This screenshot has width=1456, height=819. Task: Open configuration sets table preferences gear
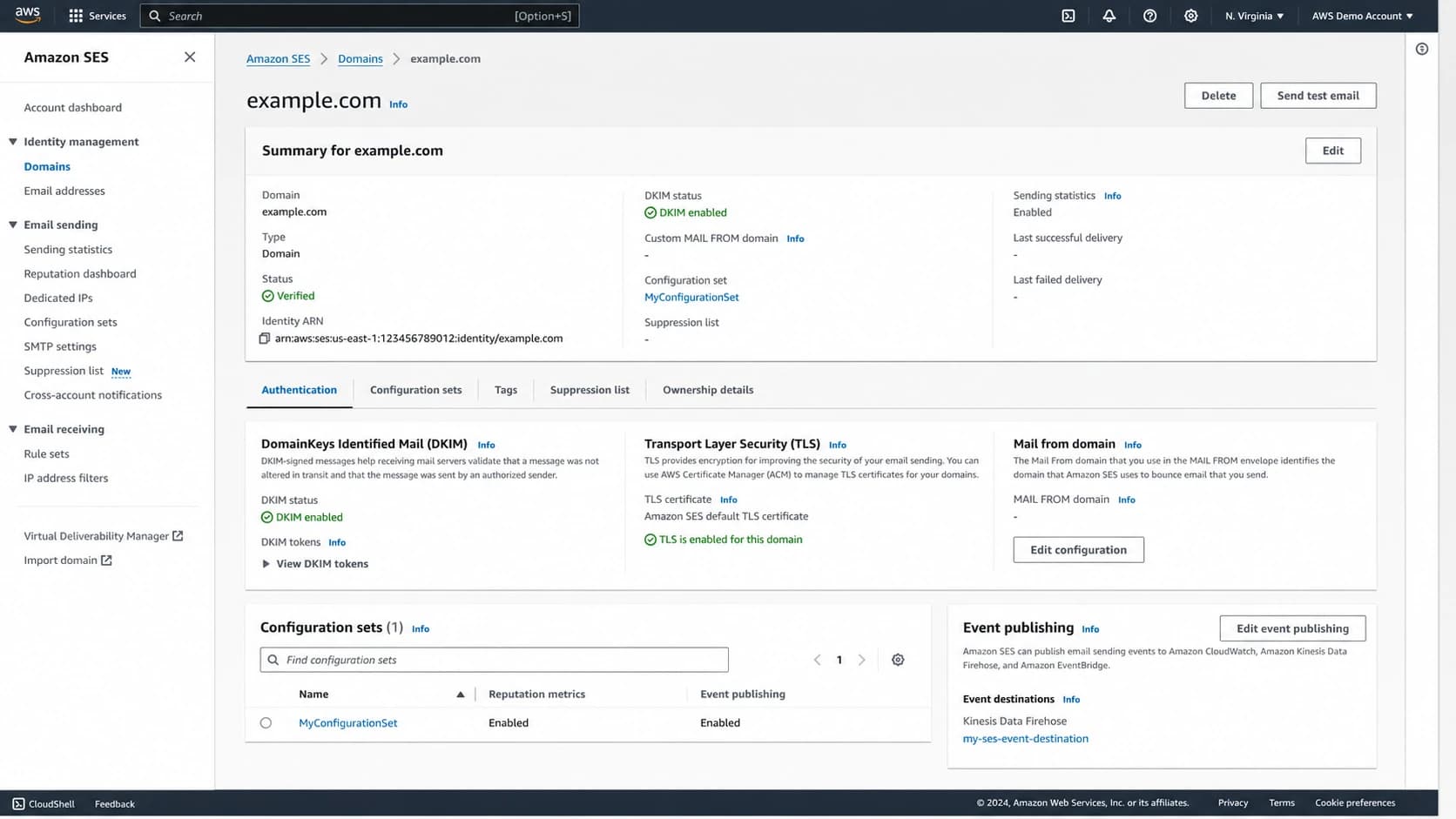point(898,660)
